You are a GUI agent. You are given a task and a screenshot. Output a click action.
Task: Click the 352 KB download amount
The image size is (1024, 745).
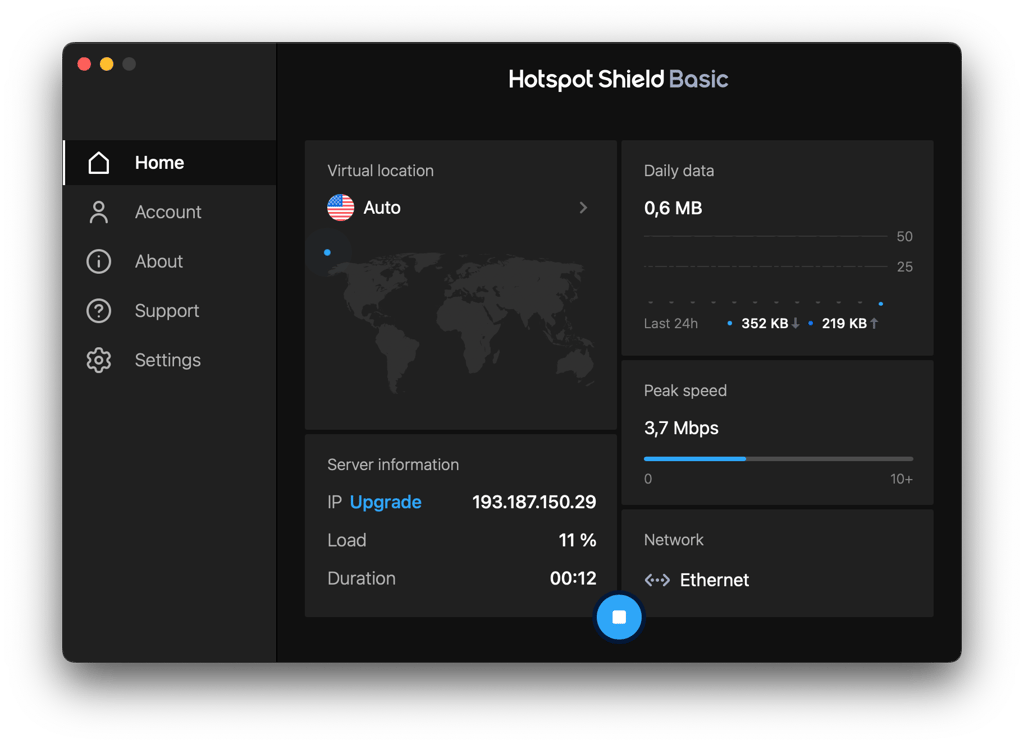click(765, 323)
